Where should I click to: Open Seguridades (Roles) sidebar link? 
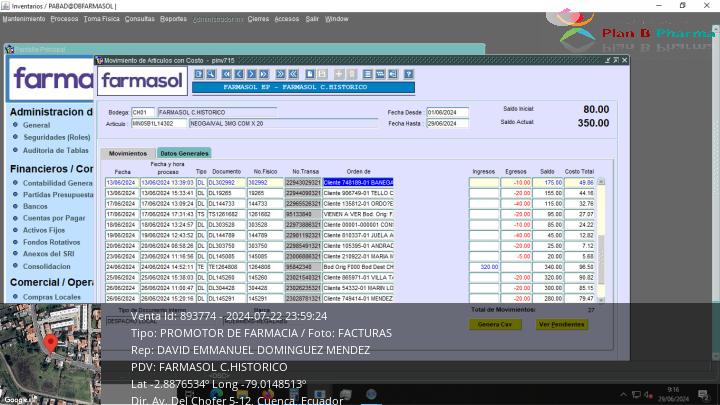[56, 137]
